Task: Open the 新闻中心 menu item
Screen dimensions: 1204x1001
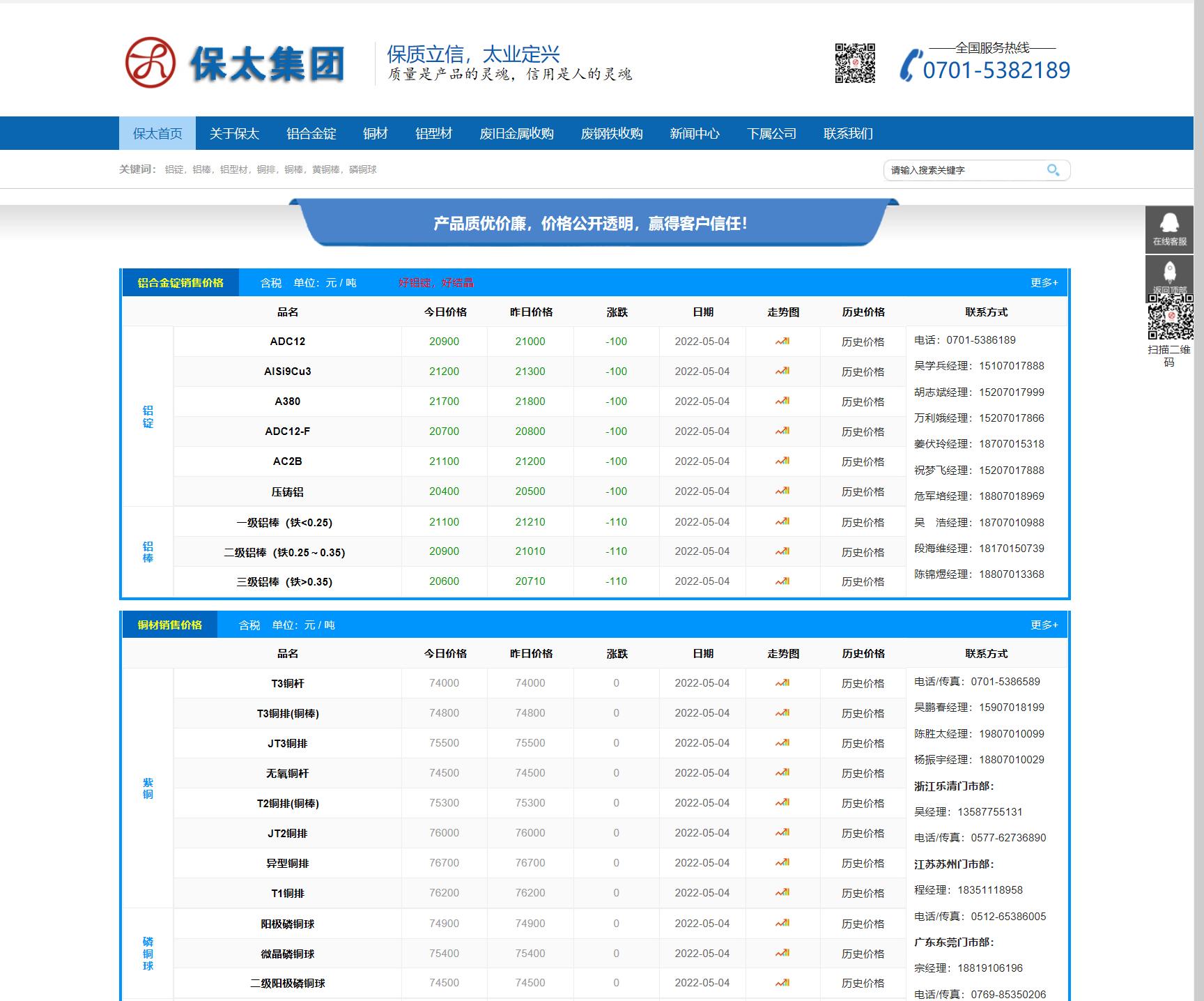Action: [695, 134]
